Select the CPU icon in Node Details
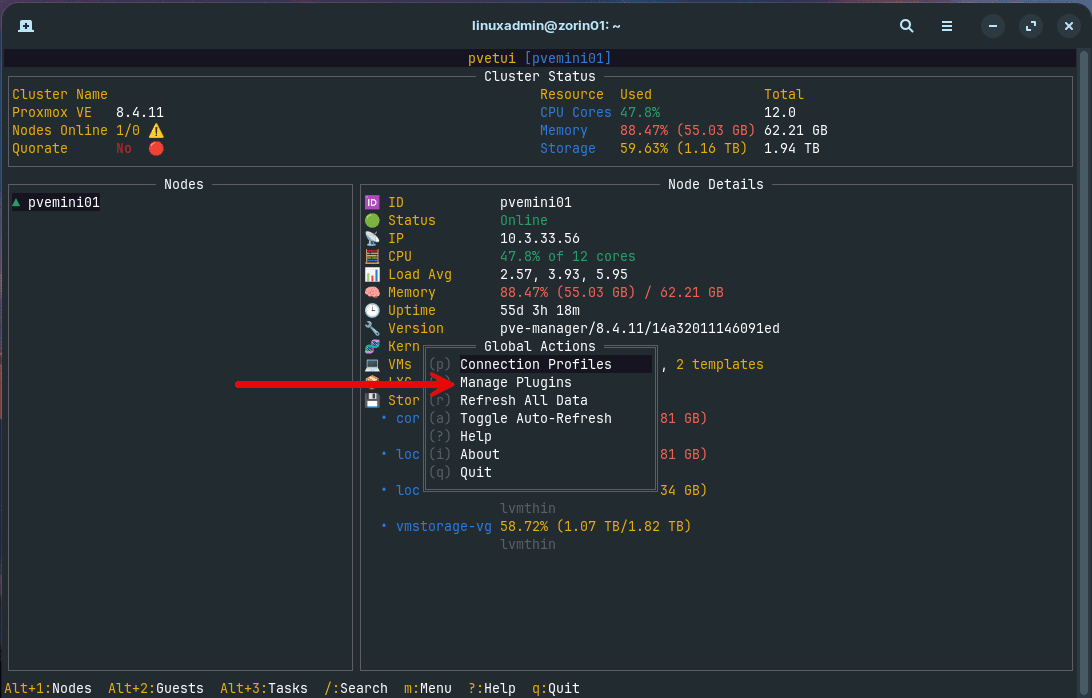The image size is (1092, 698). coord(373,256)
